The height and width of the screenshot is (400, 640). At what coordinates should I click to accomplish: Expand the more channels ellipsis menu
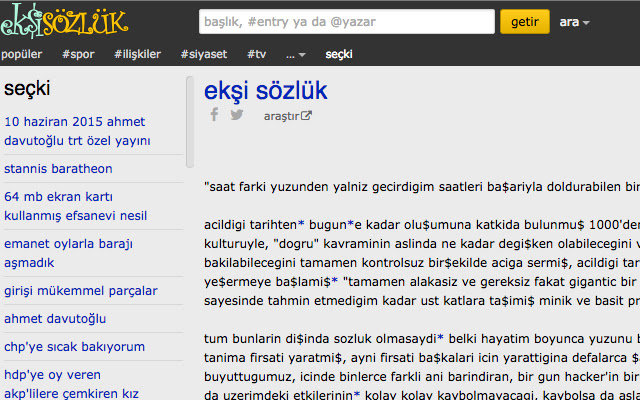[x=296, y=55]
